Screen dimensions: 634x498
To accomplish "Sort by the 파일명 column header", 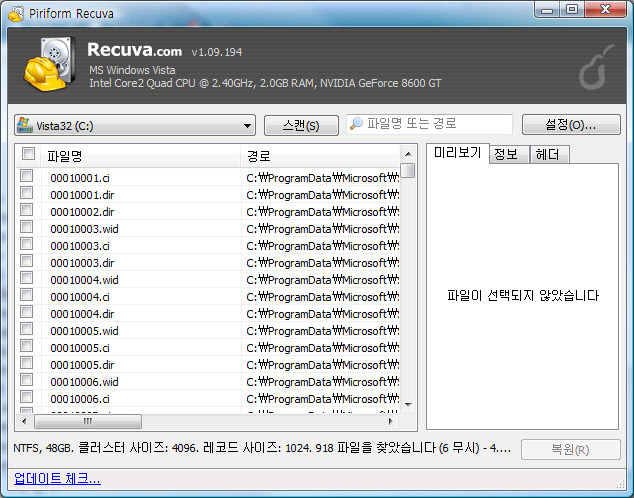I will click(141, 156).
